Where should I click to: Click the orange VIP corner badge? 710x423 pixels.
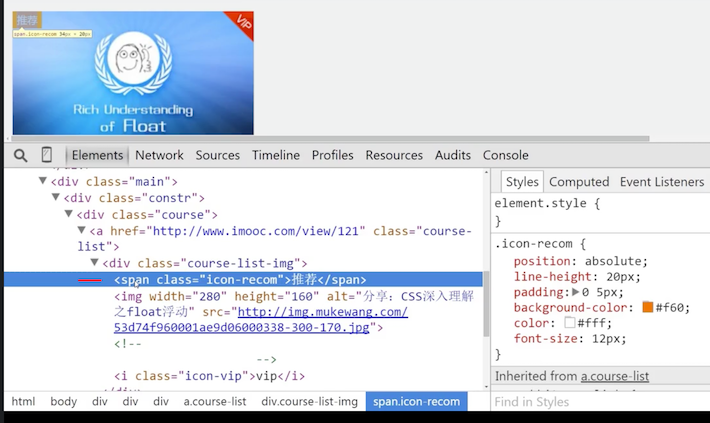point(242,22)
